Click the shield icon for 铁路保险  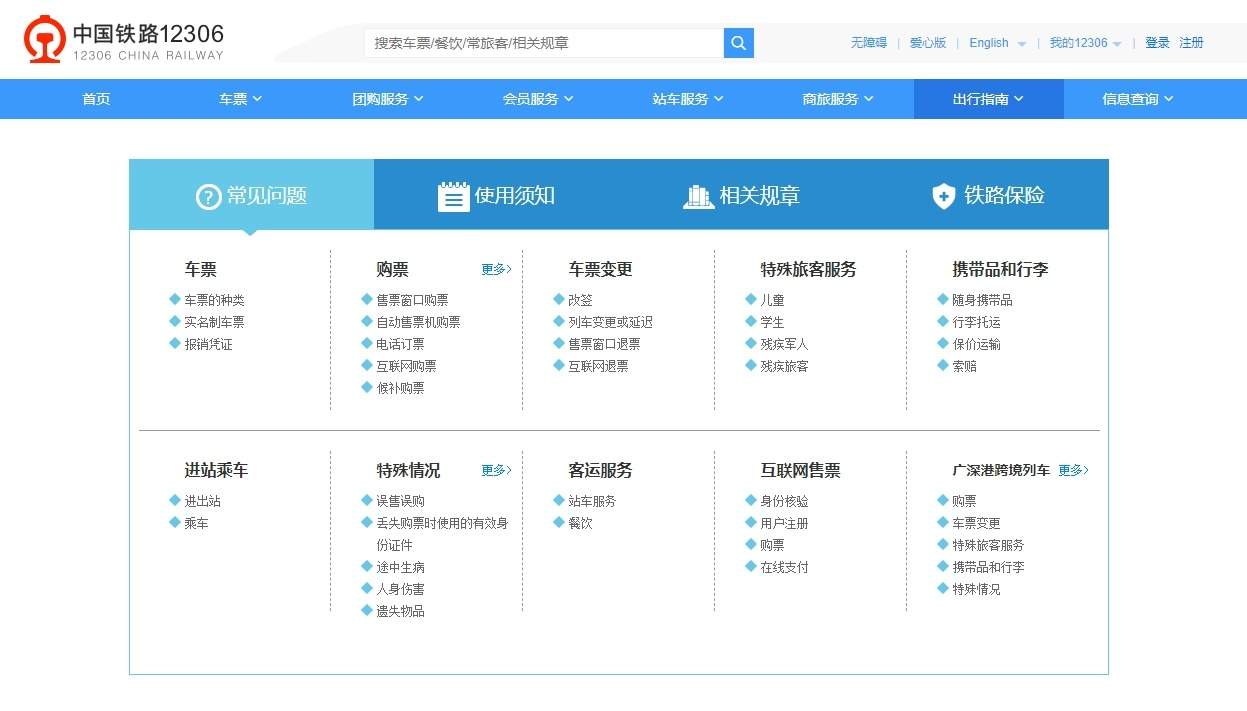point(943,197)
